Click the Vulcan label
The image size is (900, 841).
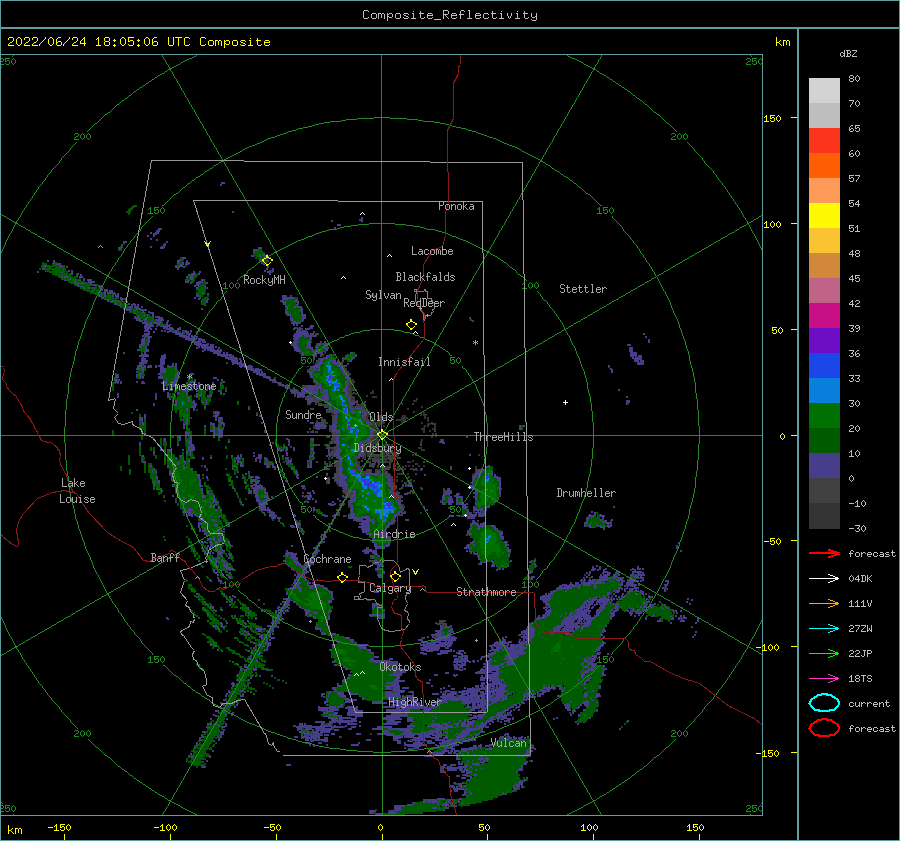click(x=508, y=743)
